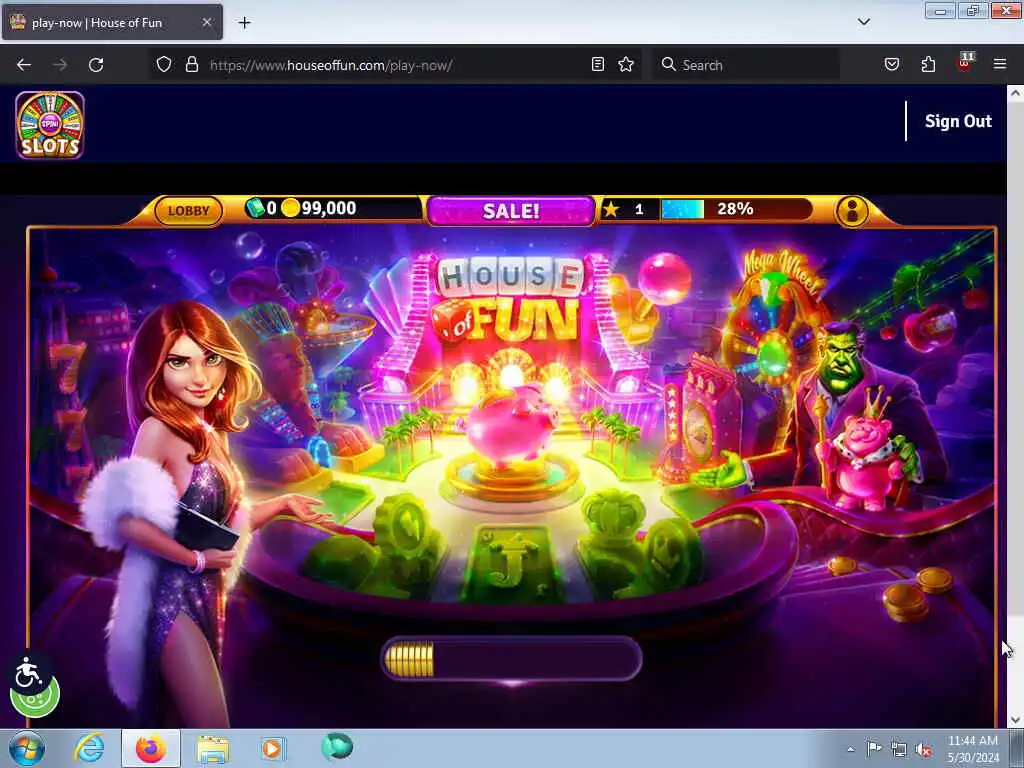Screen dimensions: 1024x768
Task: Click the star level icon
Action: click(x=611, y=209)
